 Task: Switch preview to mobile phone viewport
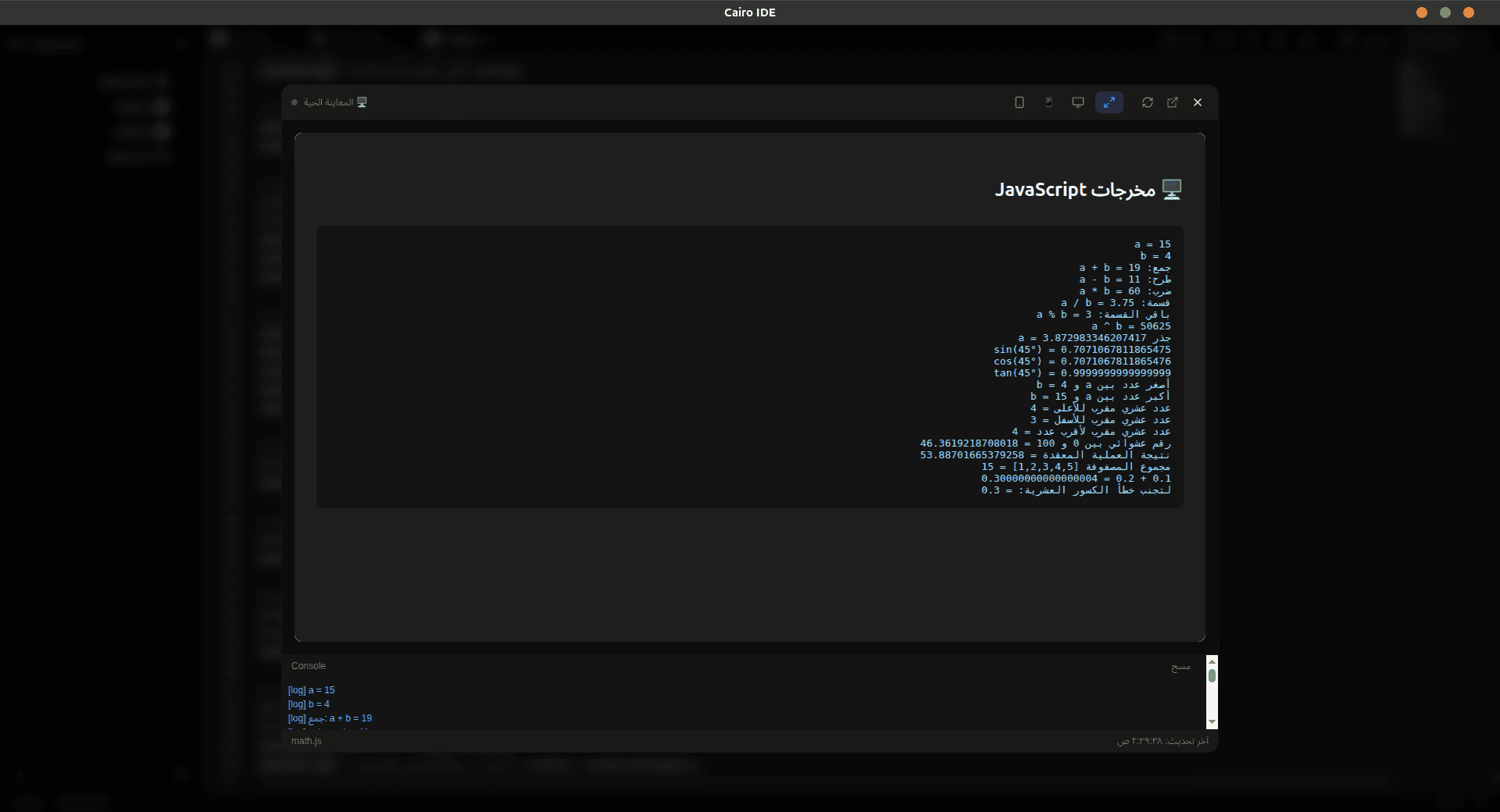pyautogui.click(x=1019, y=102)
